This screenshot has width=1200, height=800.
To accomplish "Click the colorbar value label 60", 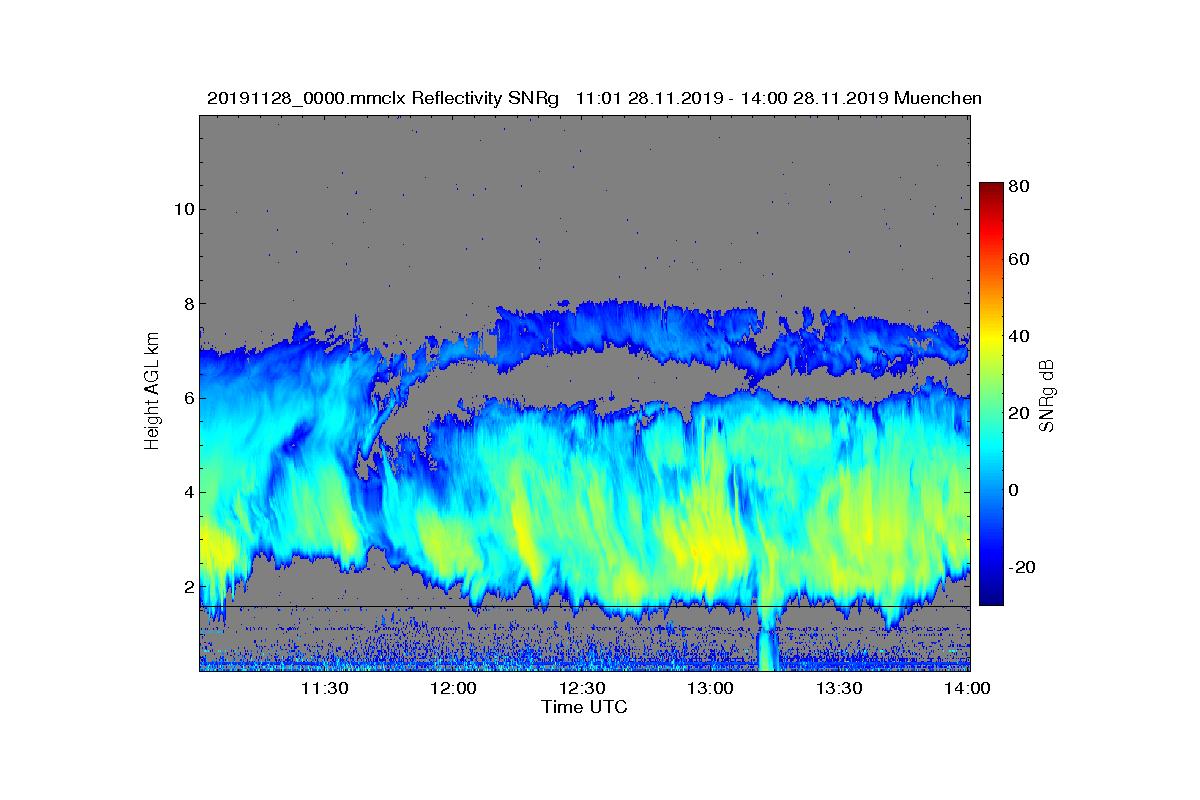I will [x=1021, y=260].
